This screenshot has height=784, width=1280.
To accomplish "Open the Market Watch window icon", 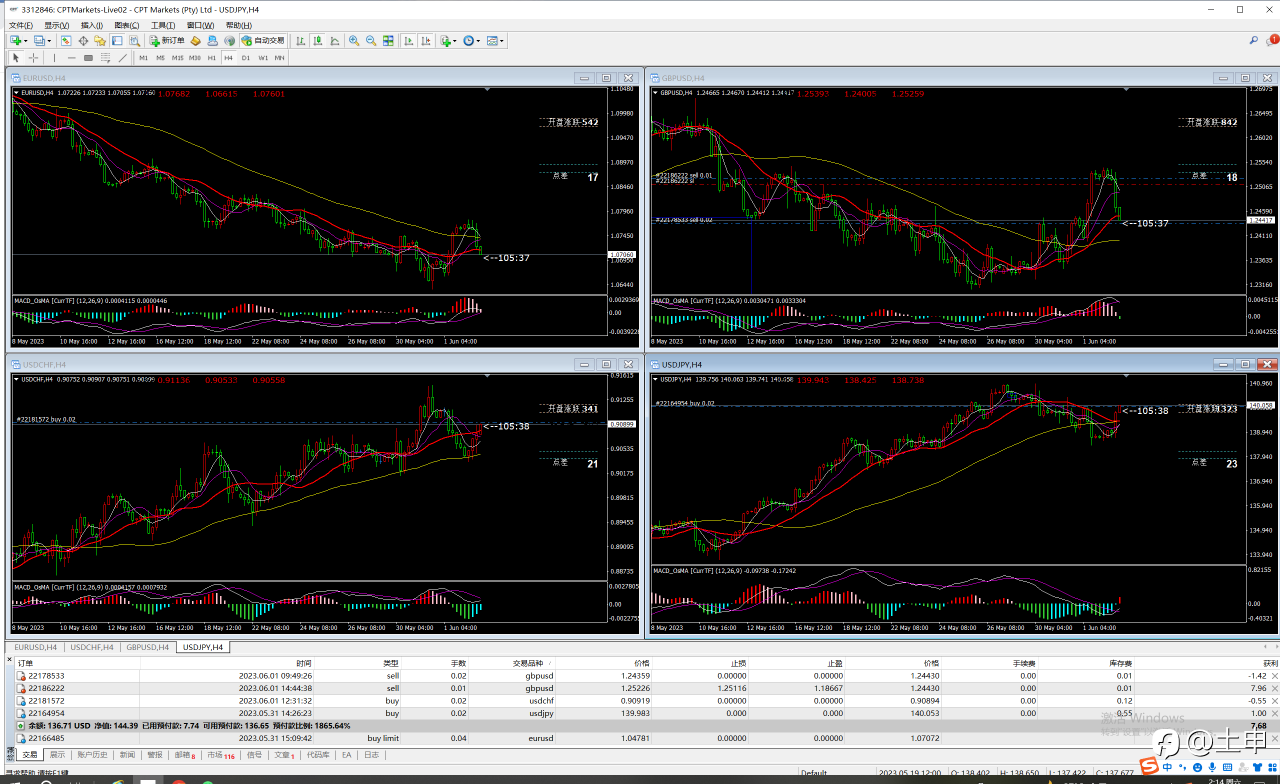I will click(x=66, y=41).
